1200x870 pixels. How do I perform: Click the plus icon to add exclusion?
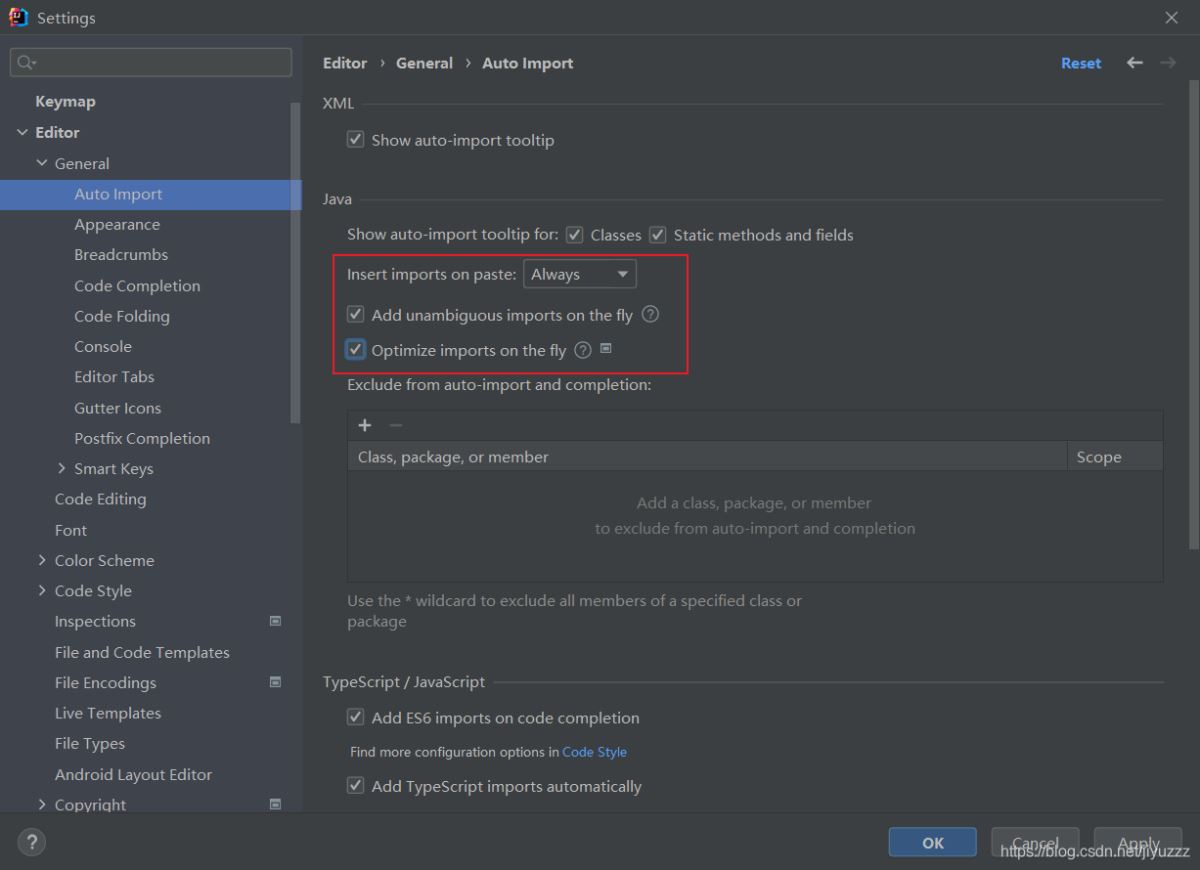[365, 425]
